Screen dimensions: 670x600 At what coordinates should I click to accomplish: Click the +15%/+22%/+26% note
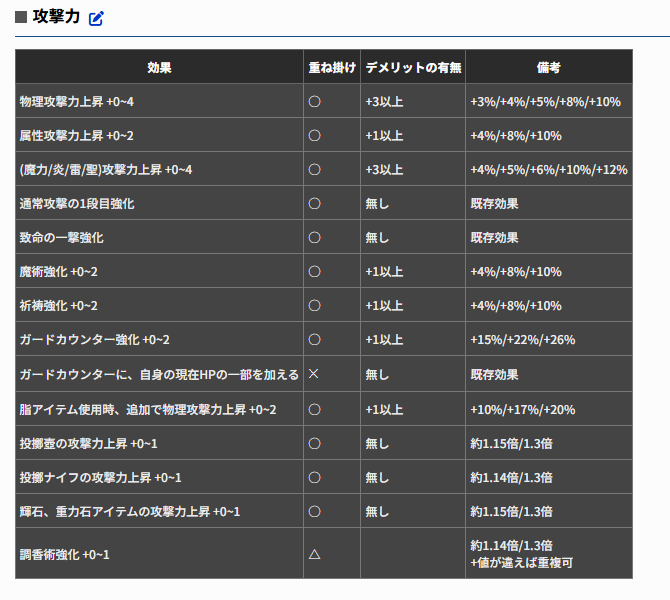[523, 340]
